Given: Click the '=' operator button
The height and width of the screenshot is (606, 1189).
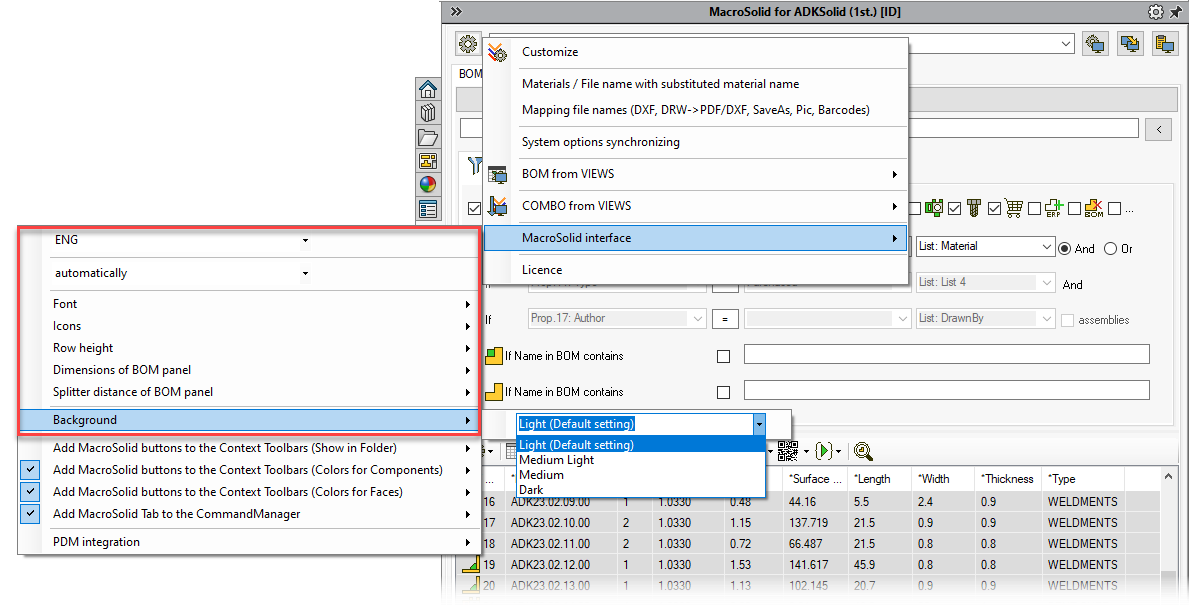Looking at the screenshot, I should 725,319.
